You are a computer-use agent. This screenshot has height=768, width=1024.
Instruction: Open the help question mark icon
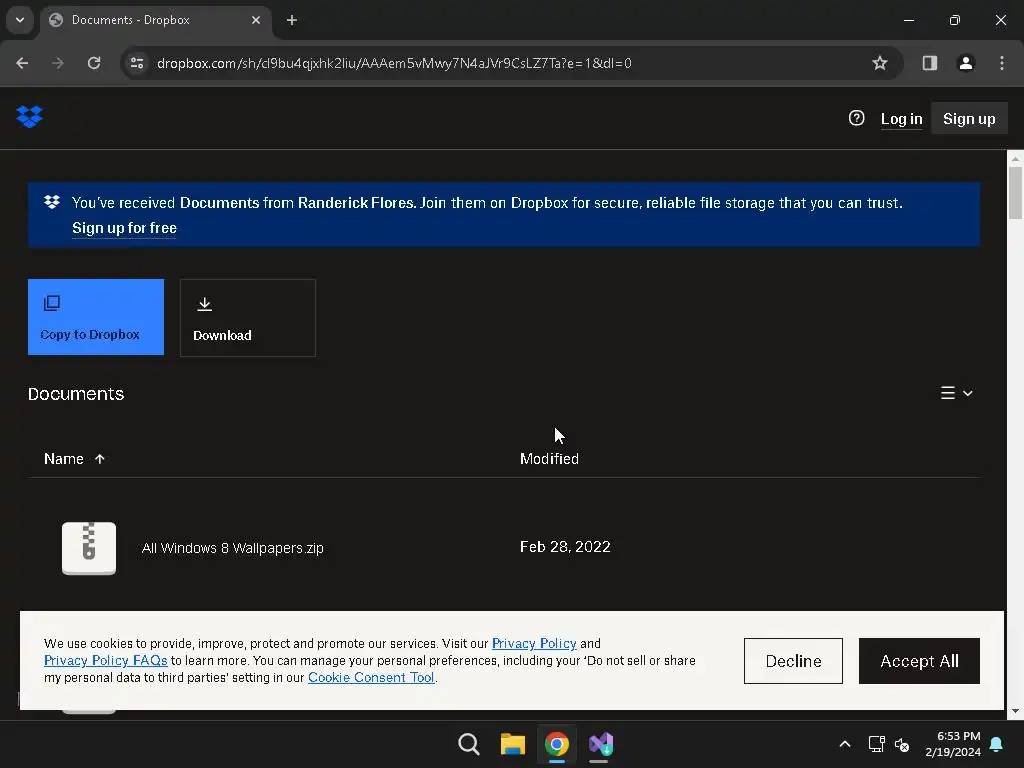(x=856, y=118)
